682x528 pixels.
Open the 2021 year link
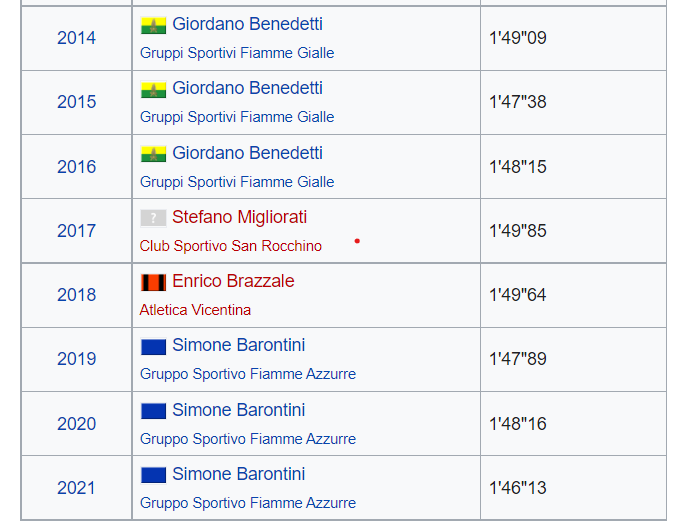(x=76, y=488)
